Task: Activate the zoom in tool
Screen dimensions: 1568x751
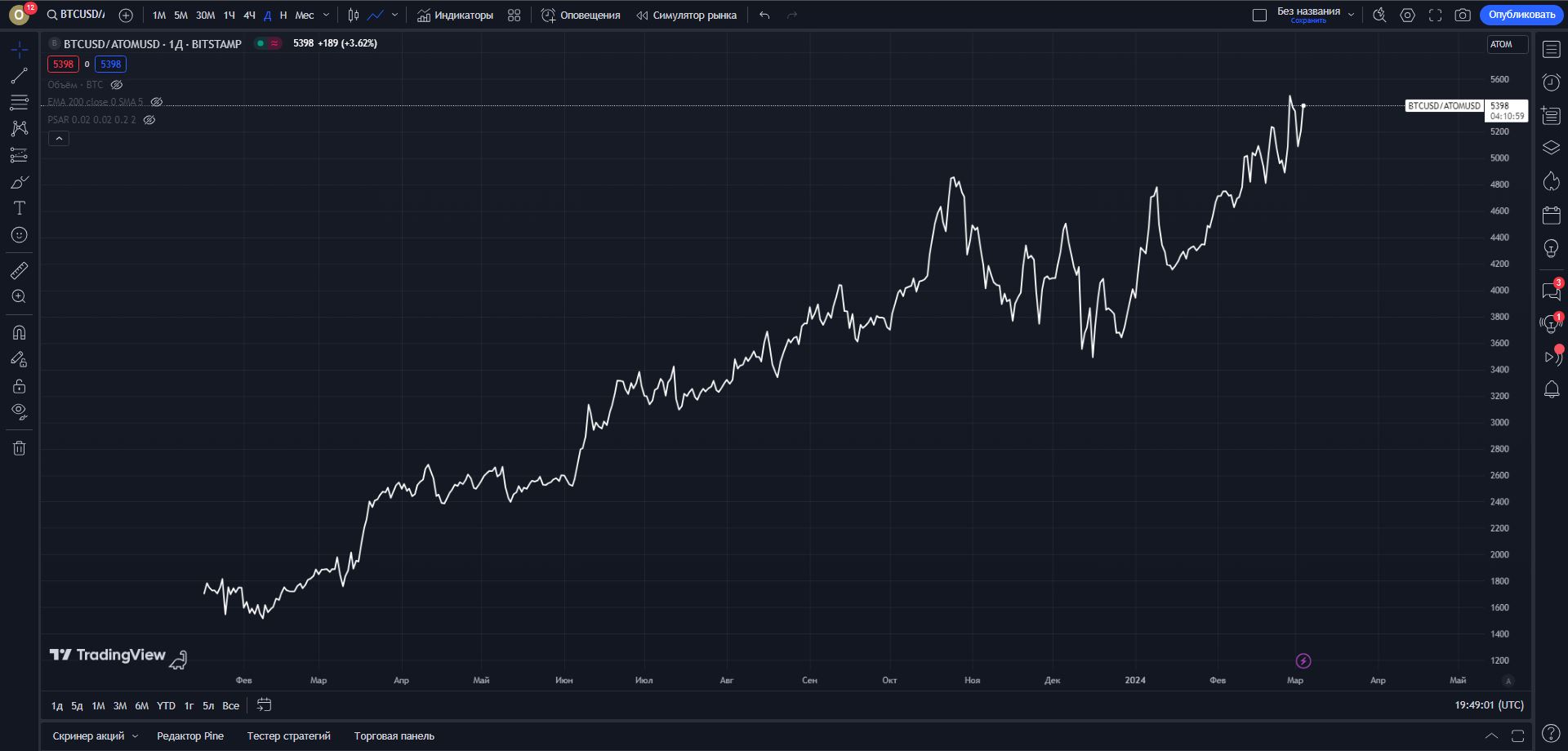Action: click(x=20, y=296)
